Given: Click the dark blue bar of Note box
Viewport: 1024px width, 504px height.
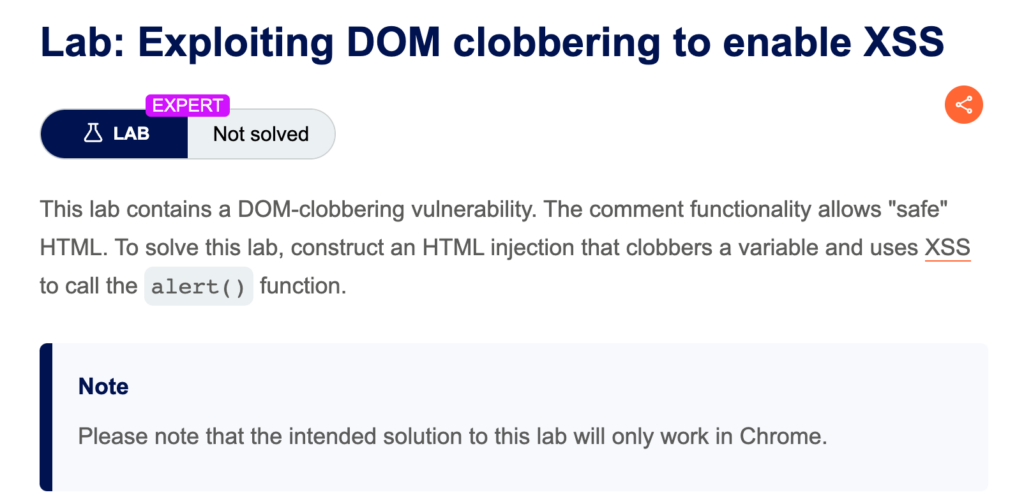Looking at the screenshot, I should (46, 417).
